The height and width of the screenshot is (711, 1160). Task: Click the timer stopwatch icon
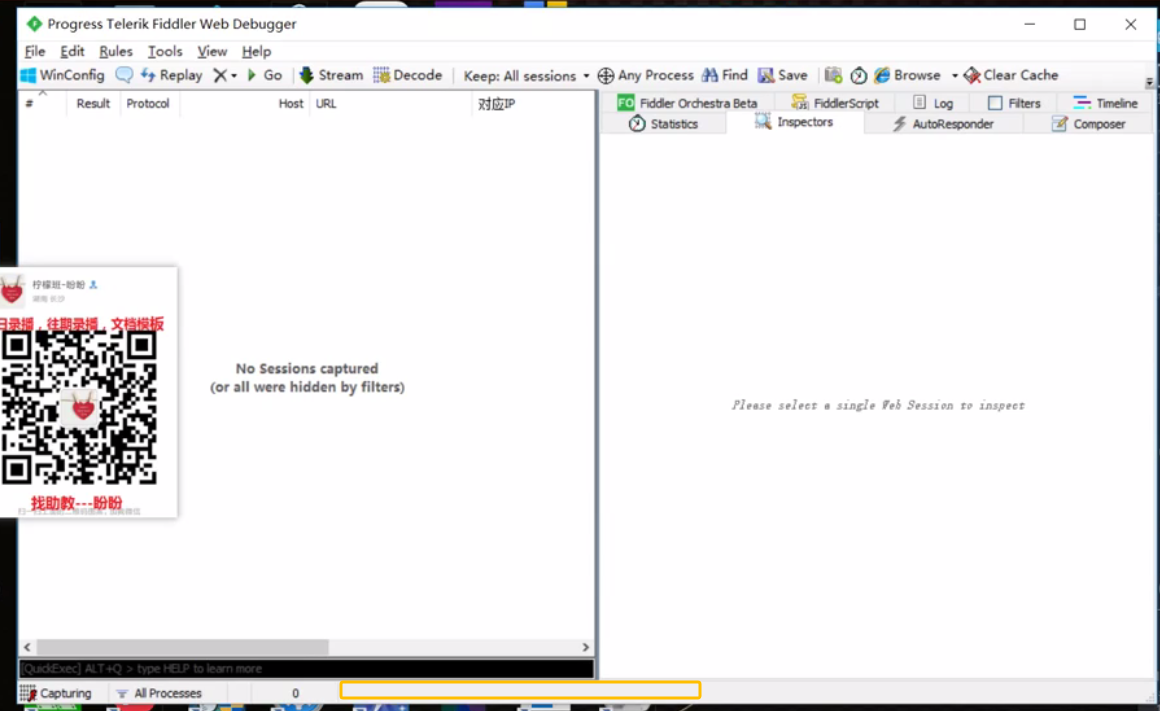tap(858, 75)
